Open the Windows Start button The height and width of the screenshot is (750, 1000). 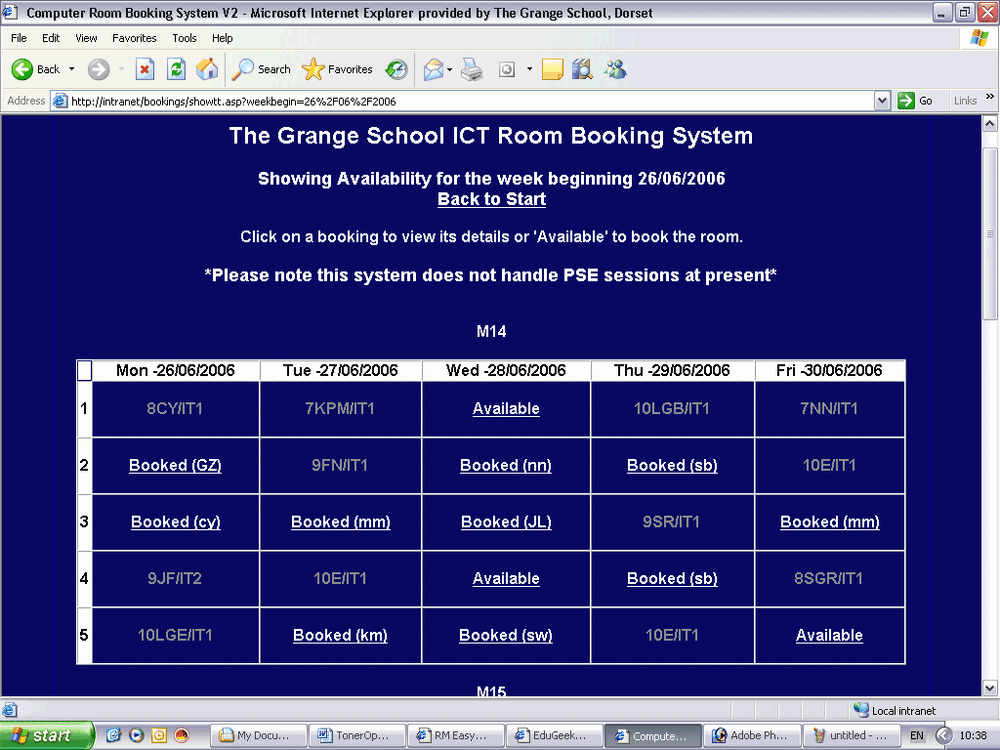46,735
